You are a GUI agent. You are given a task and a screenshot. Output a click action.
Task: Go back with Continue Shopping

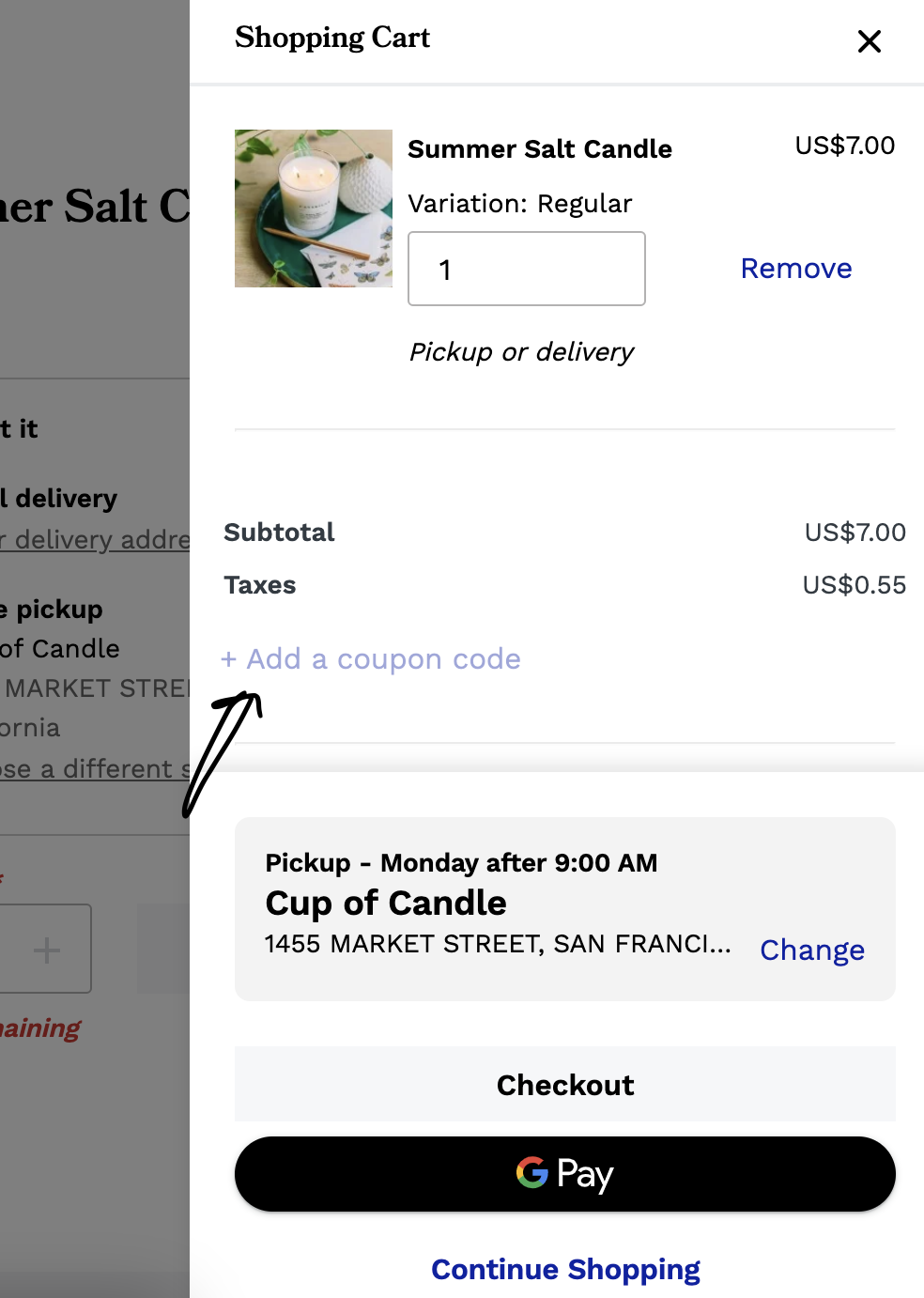click(565, 1270)
